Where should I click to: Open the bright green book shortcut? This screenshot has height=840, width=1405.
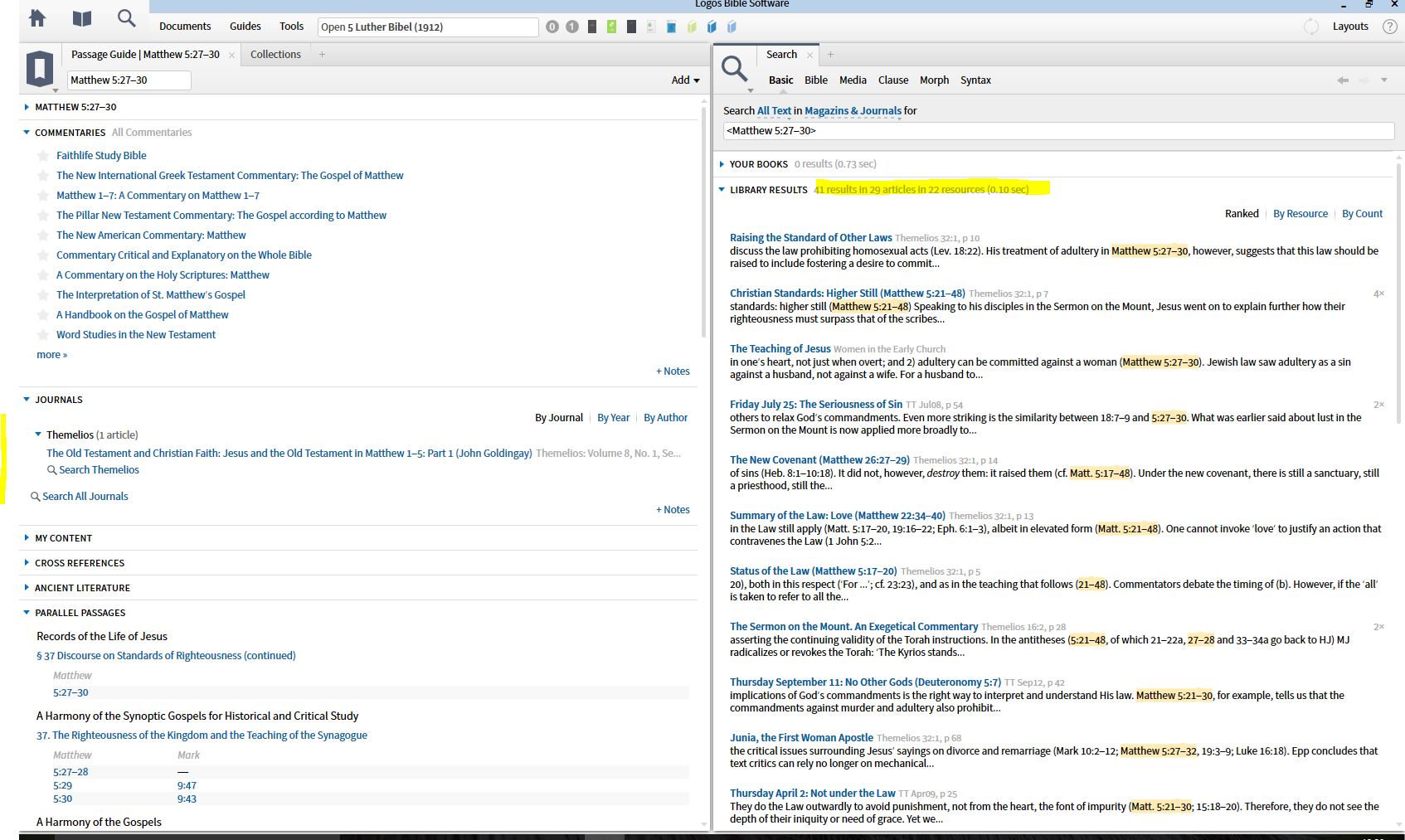coord(611,27)
